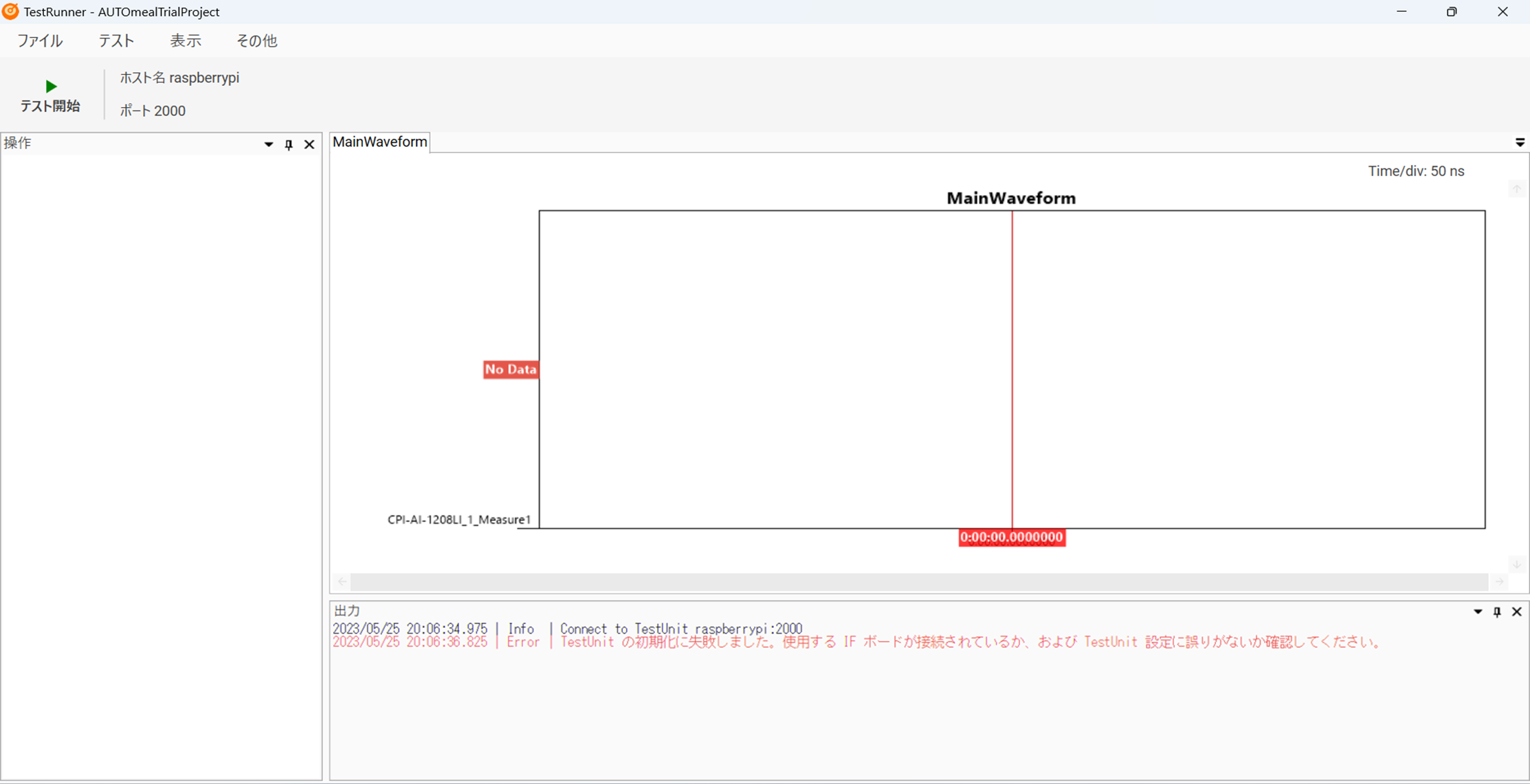Select the CPI-AI-1208LI_1_Measure1 channel label
The width and height of the screenshot is (1530, 784).
458,520
